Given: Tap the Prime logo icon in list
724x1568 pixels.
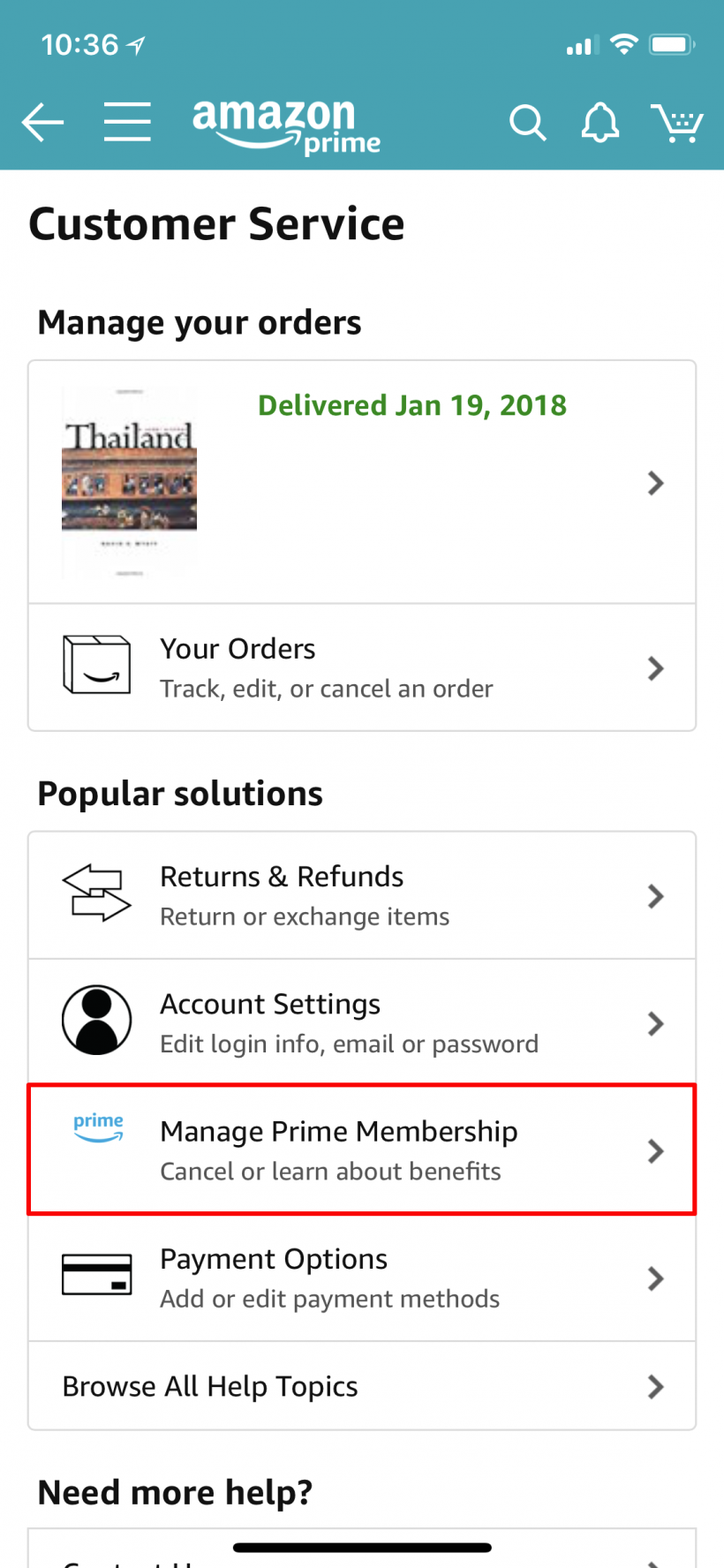Looking at the screenshot, I should tap(98, 1128).
